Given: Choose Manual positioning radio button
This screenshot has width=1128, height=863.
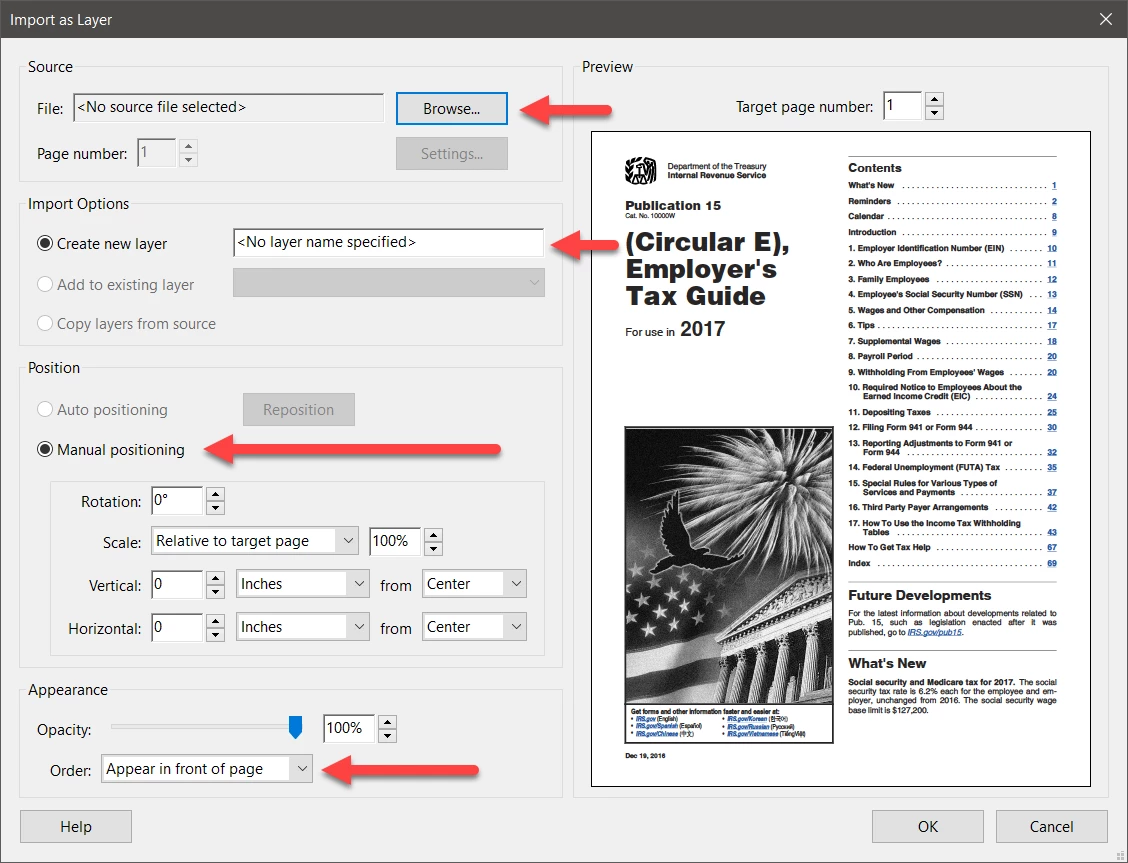Looking at the screenshot, I should click(x=111, y=449).
